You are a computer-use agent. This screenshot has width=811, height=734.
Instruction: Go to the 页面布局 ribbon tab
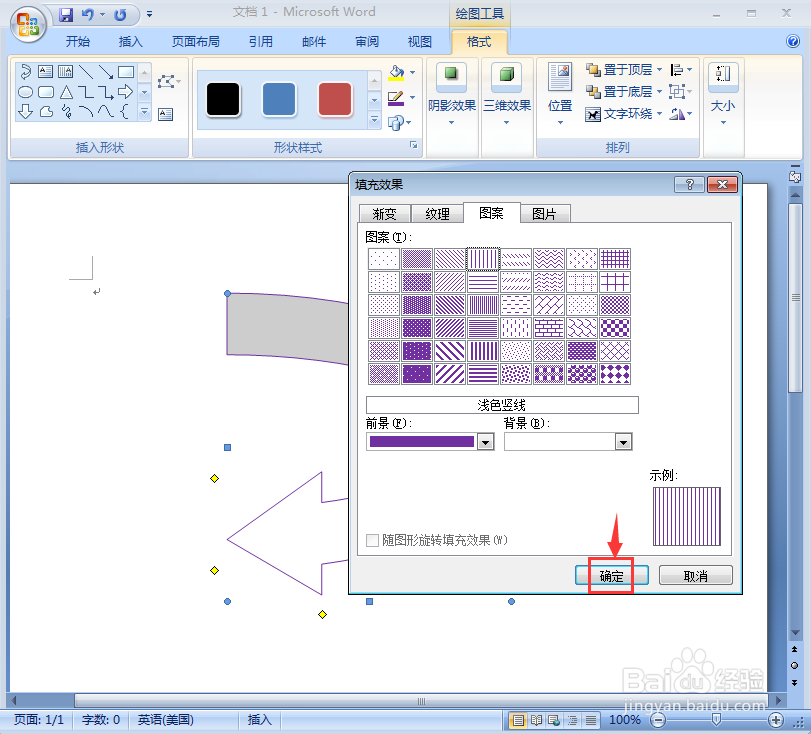(x=196, y=41)
